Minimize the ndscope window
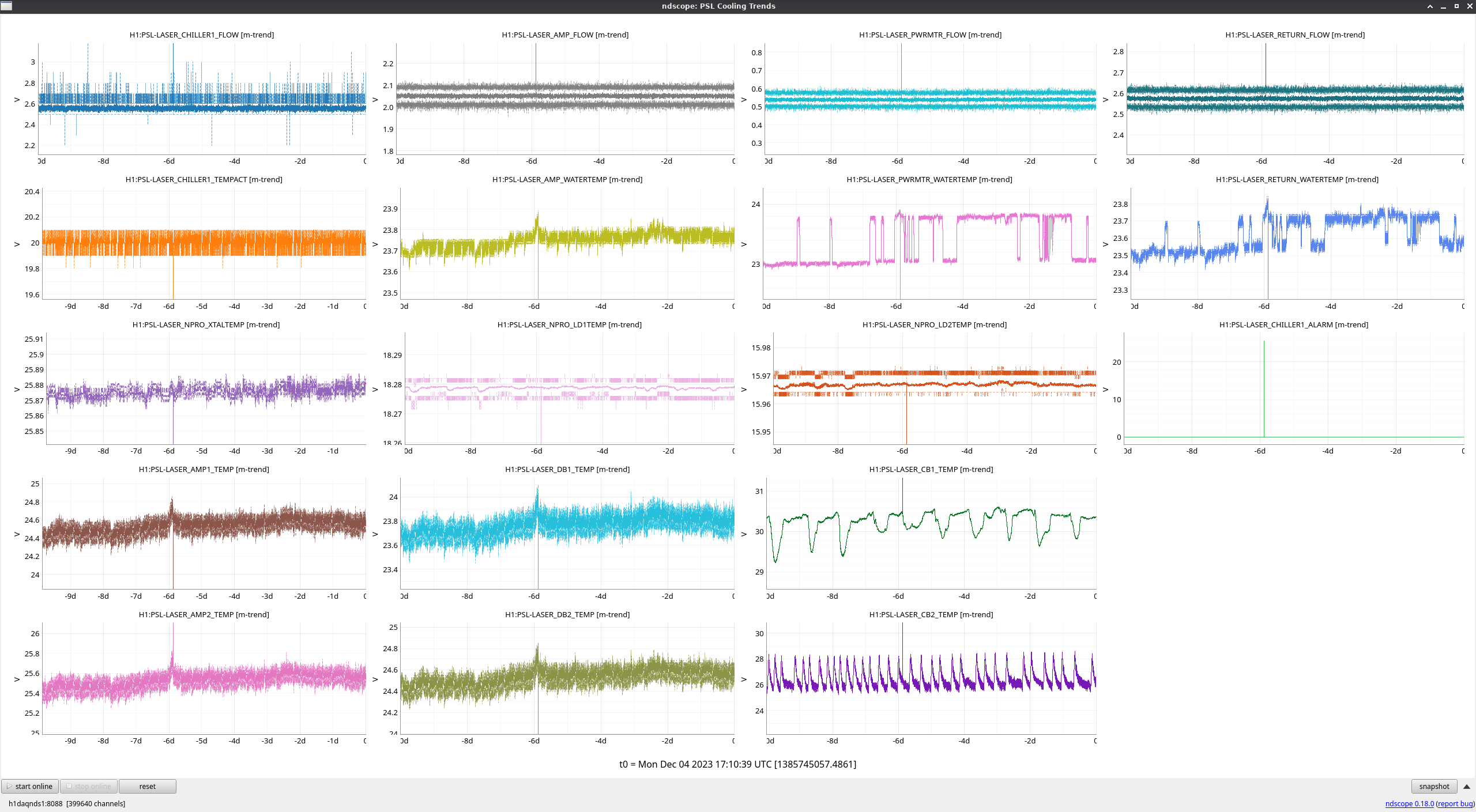Viewport: 1476px width, 812px height. coord(1443,6)
